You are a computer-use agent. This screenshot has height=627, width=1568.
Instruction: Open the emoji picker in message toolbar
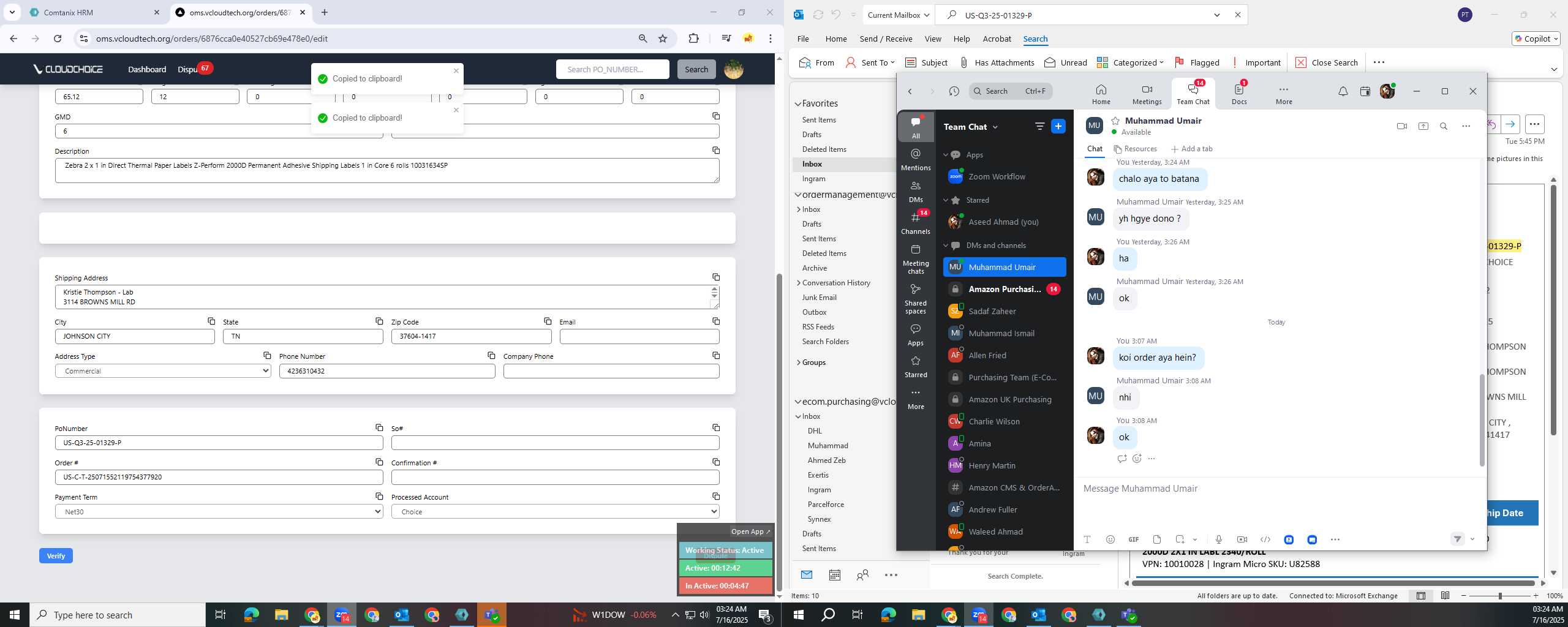pyautogui.click(x=1110, y=539)
